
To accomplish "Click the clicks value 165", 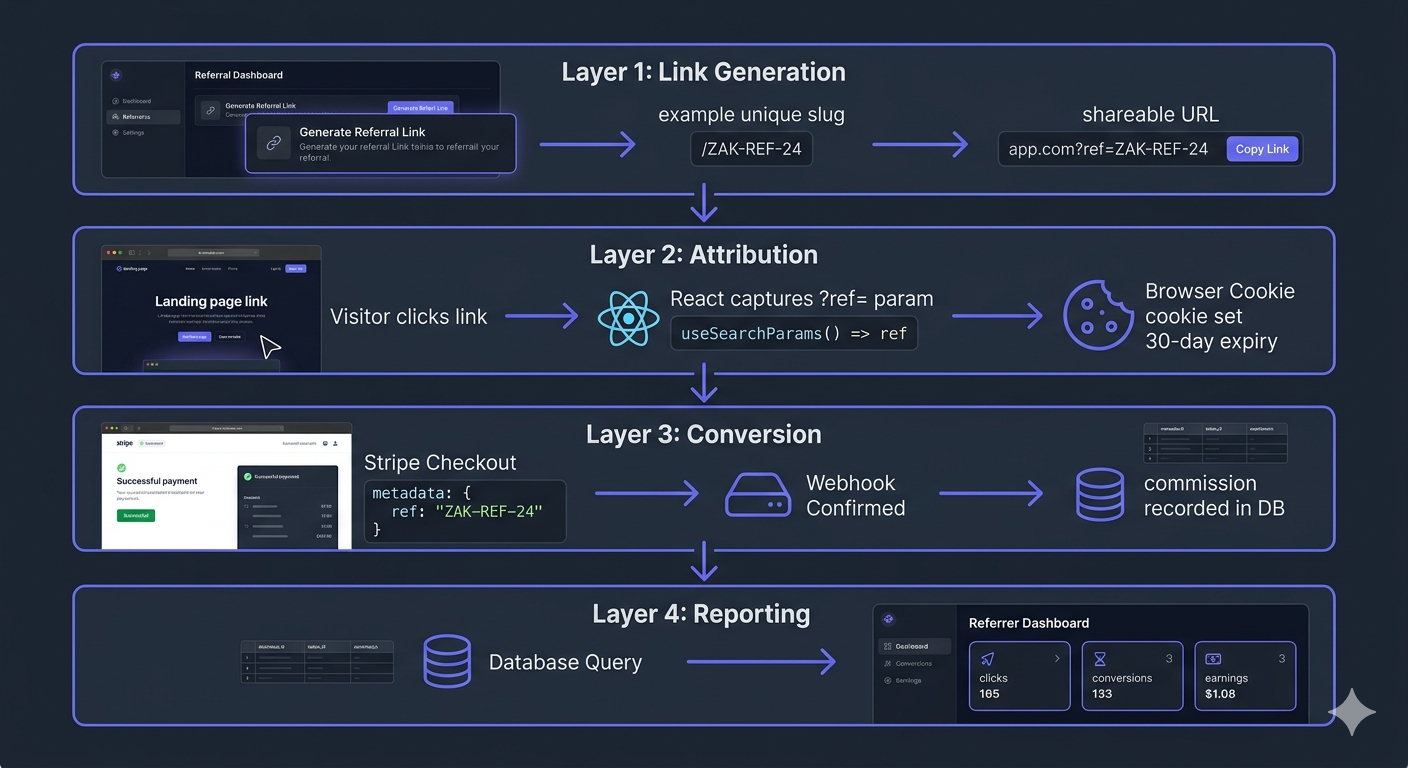I will point(989,693).
